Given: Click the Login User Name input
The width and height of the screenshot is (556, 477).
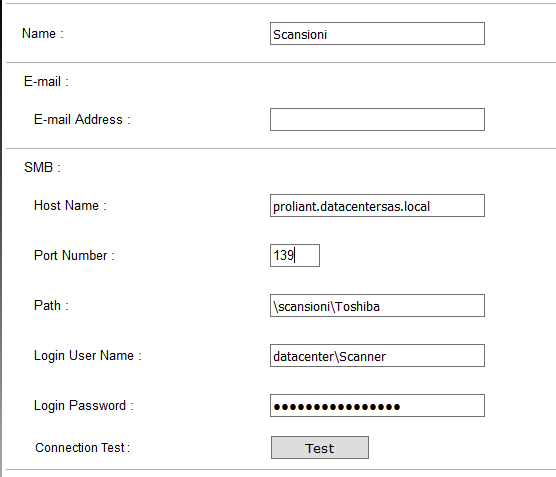Looking at the screenshot, I should tap(377, 355).
